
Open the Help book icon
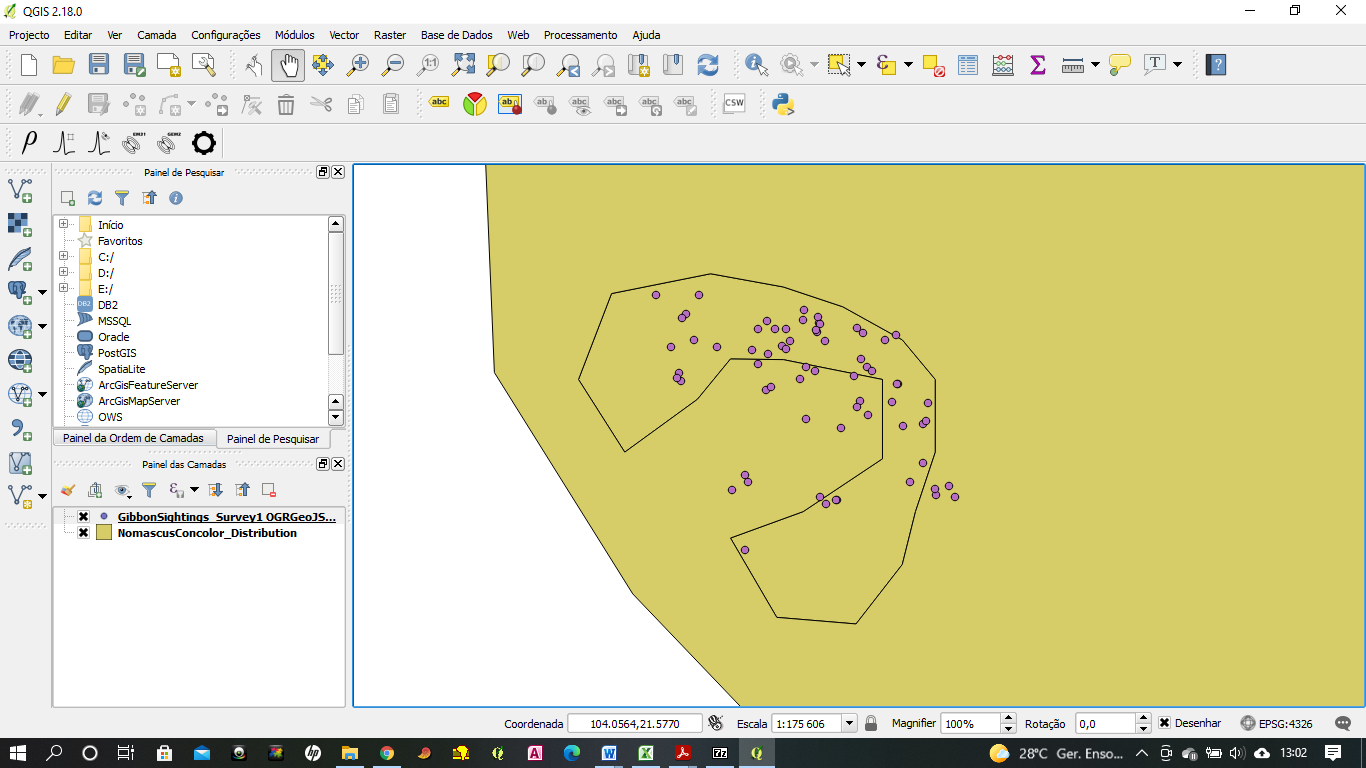point(1216,65)
